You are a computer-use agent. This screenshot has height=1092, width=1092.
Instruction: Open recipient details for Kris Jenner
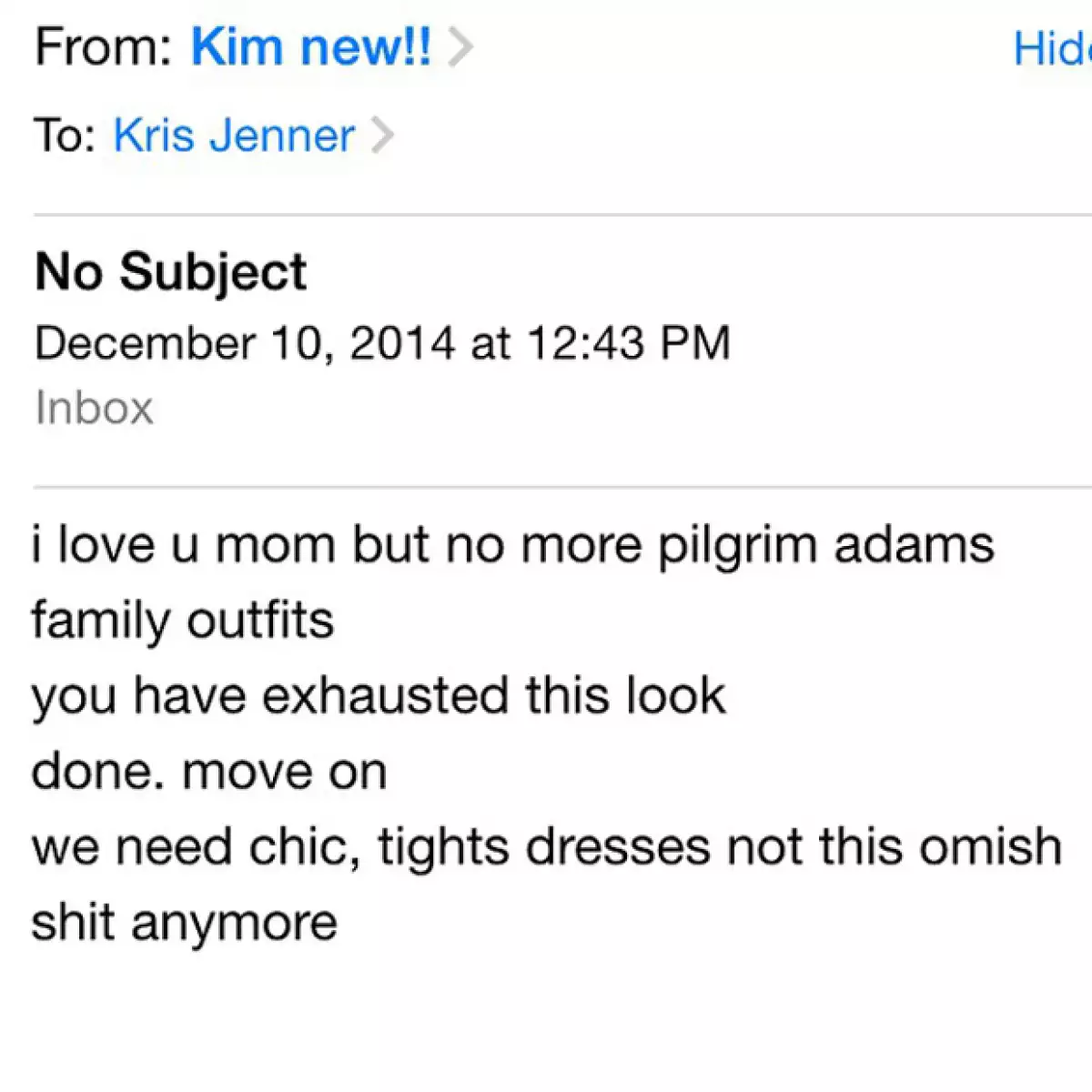tap(232, 134)
